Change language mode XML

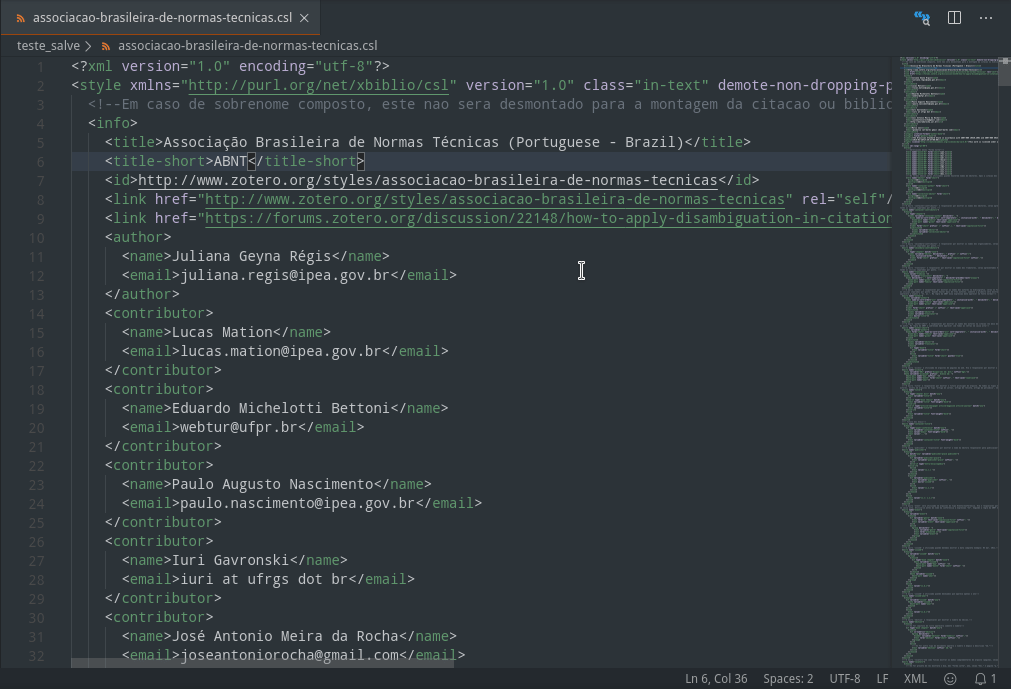(915, 679)
